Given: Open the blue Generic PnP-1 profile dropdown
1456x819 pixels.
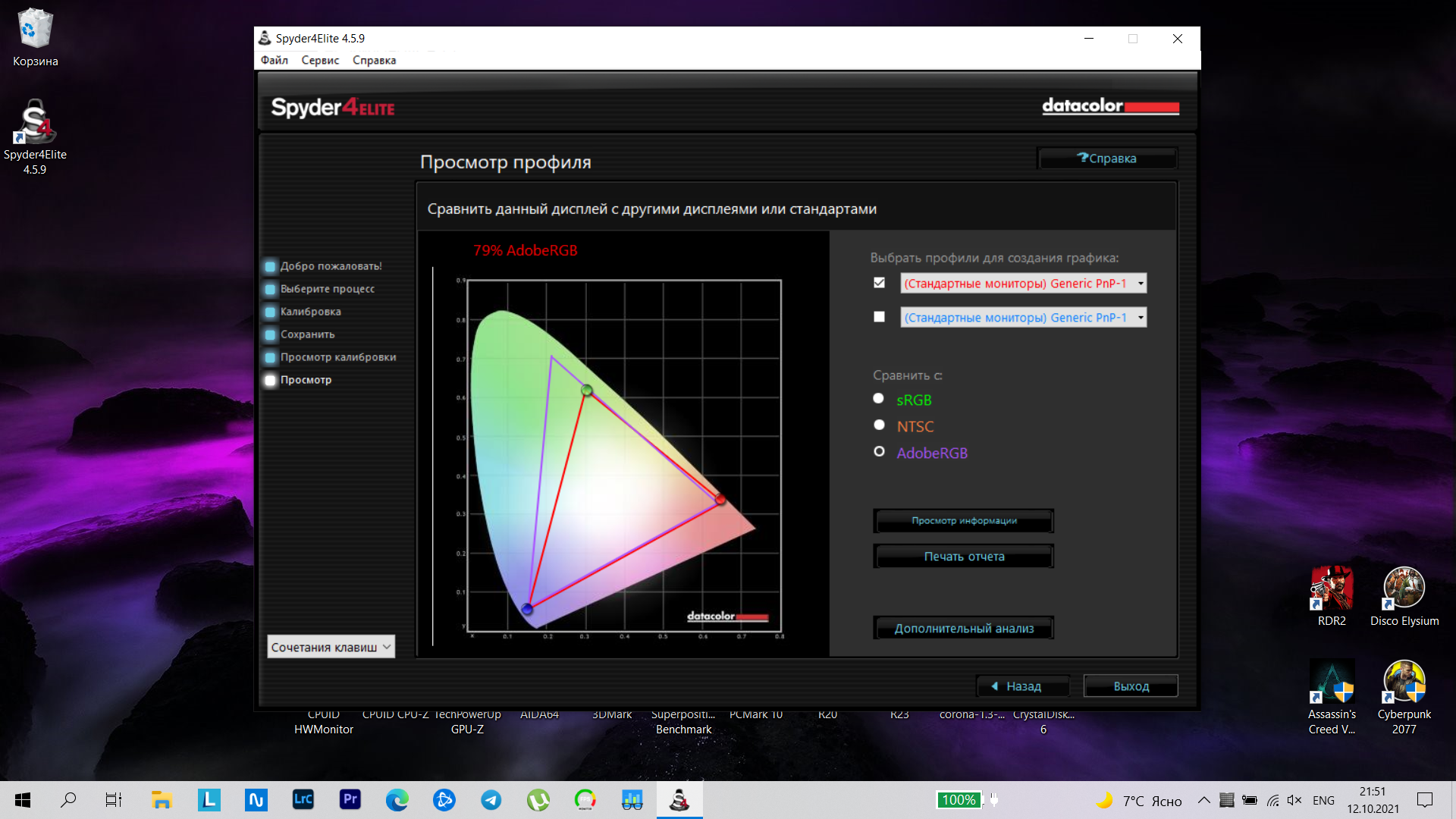Looking at the screenshot, I should (1023, 317).
